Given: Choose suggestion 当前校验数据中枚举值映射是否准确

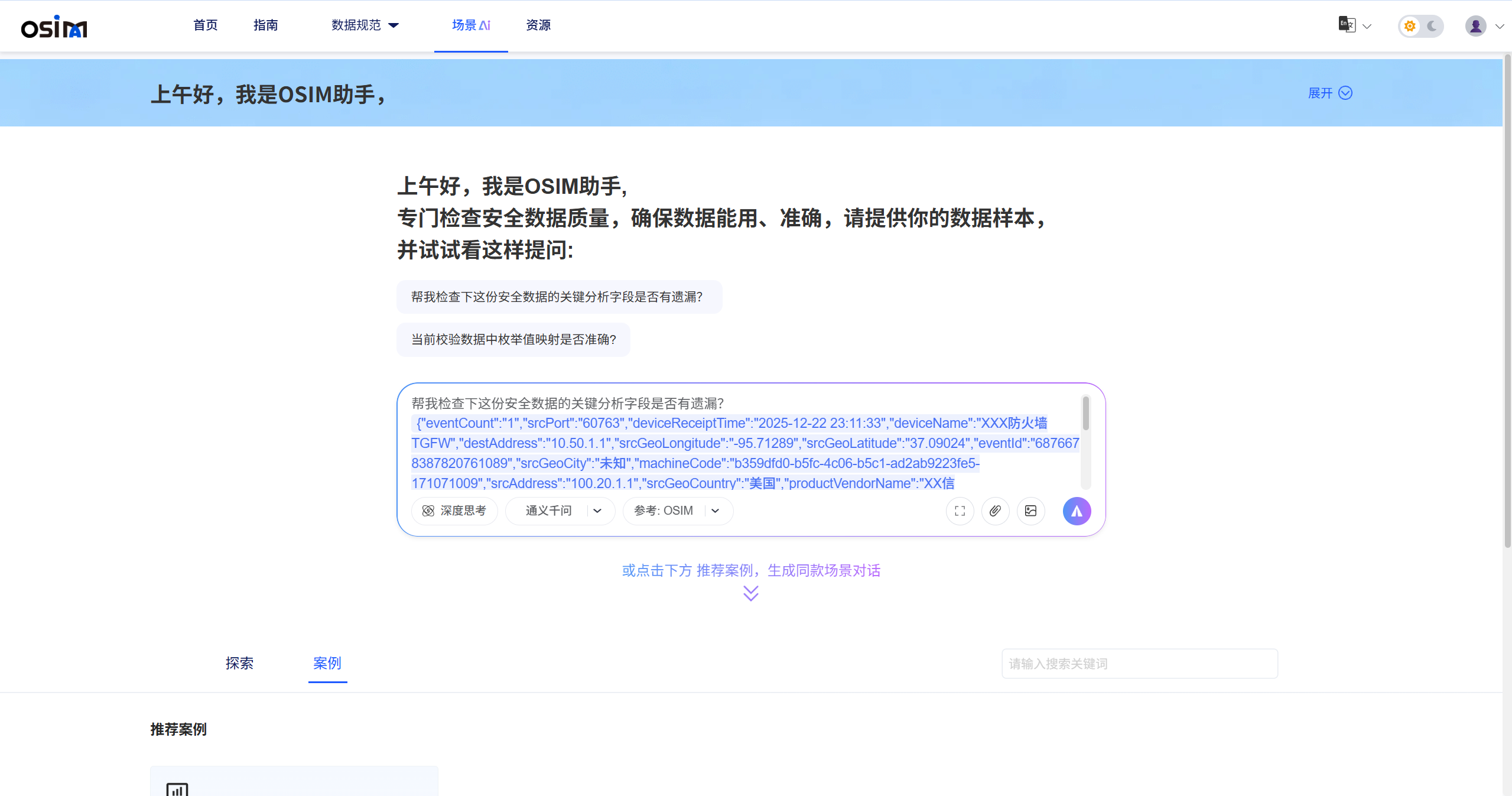Looking at the screenshot, I should tap(513, 339).
